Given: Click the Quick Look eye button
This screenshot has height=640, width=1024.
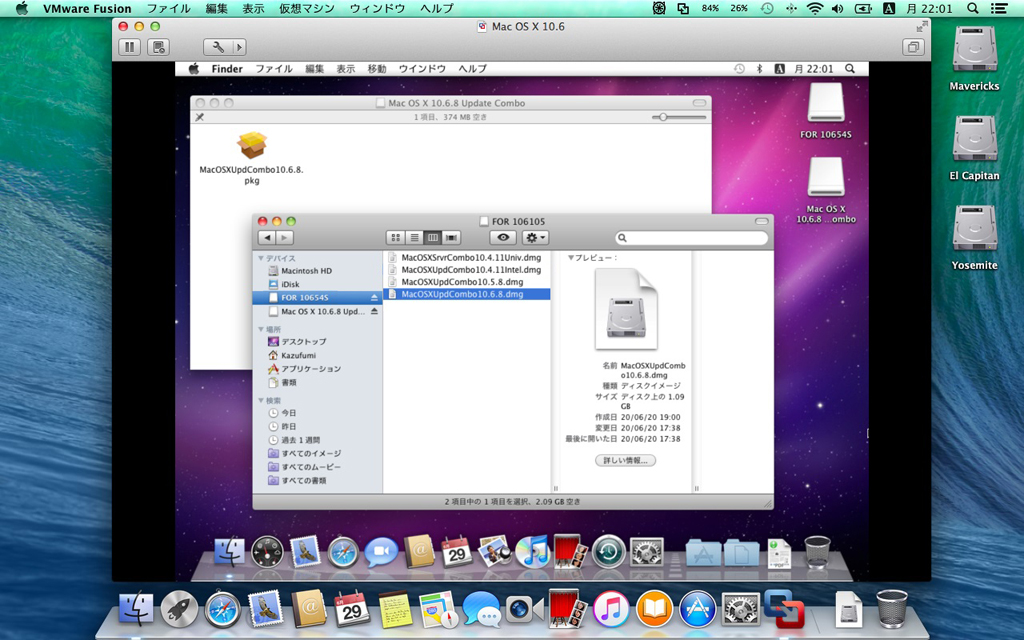Looking at the screenshot, I should click(503, 238).
